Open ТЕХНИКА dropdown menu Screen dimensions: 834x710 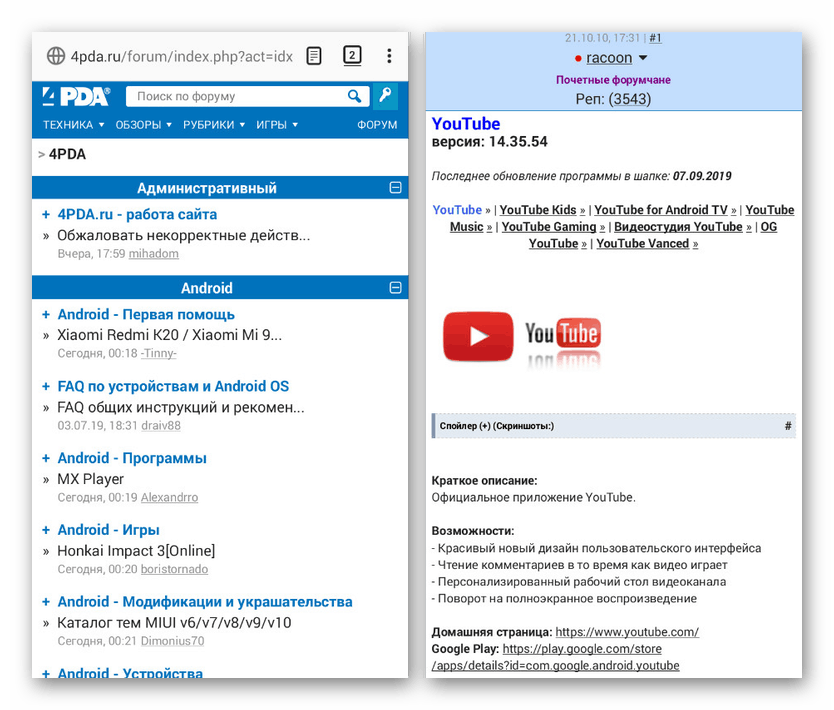coord(73,125)
